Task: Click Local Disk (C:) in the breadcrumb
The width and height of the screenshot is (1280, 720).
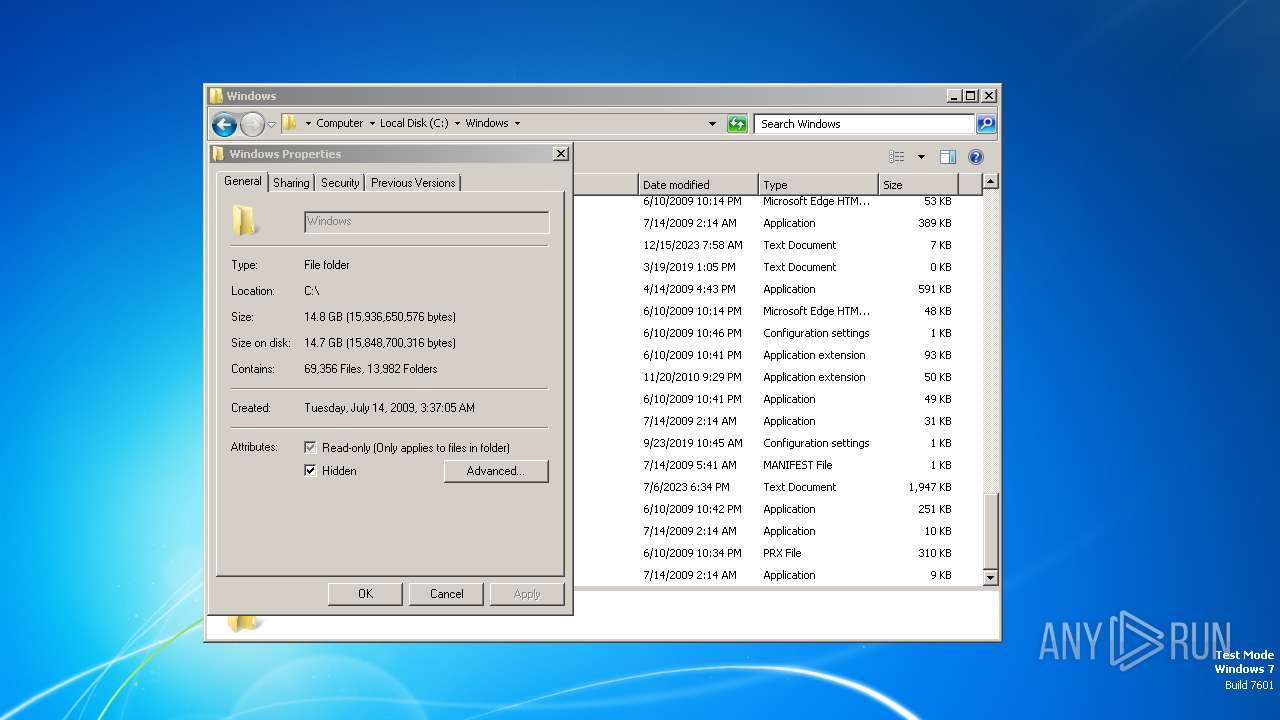Action: (x=414, y=124)
